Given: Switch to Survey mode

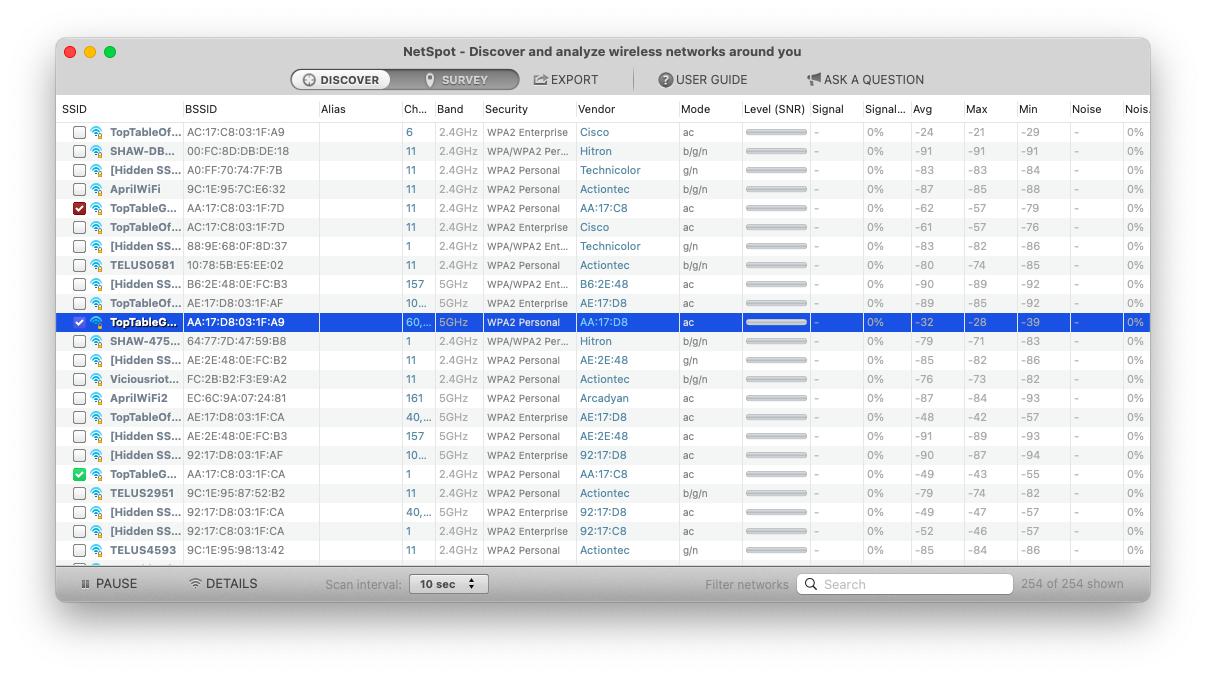Looking at the screenshot, I should click(456, 80).
